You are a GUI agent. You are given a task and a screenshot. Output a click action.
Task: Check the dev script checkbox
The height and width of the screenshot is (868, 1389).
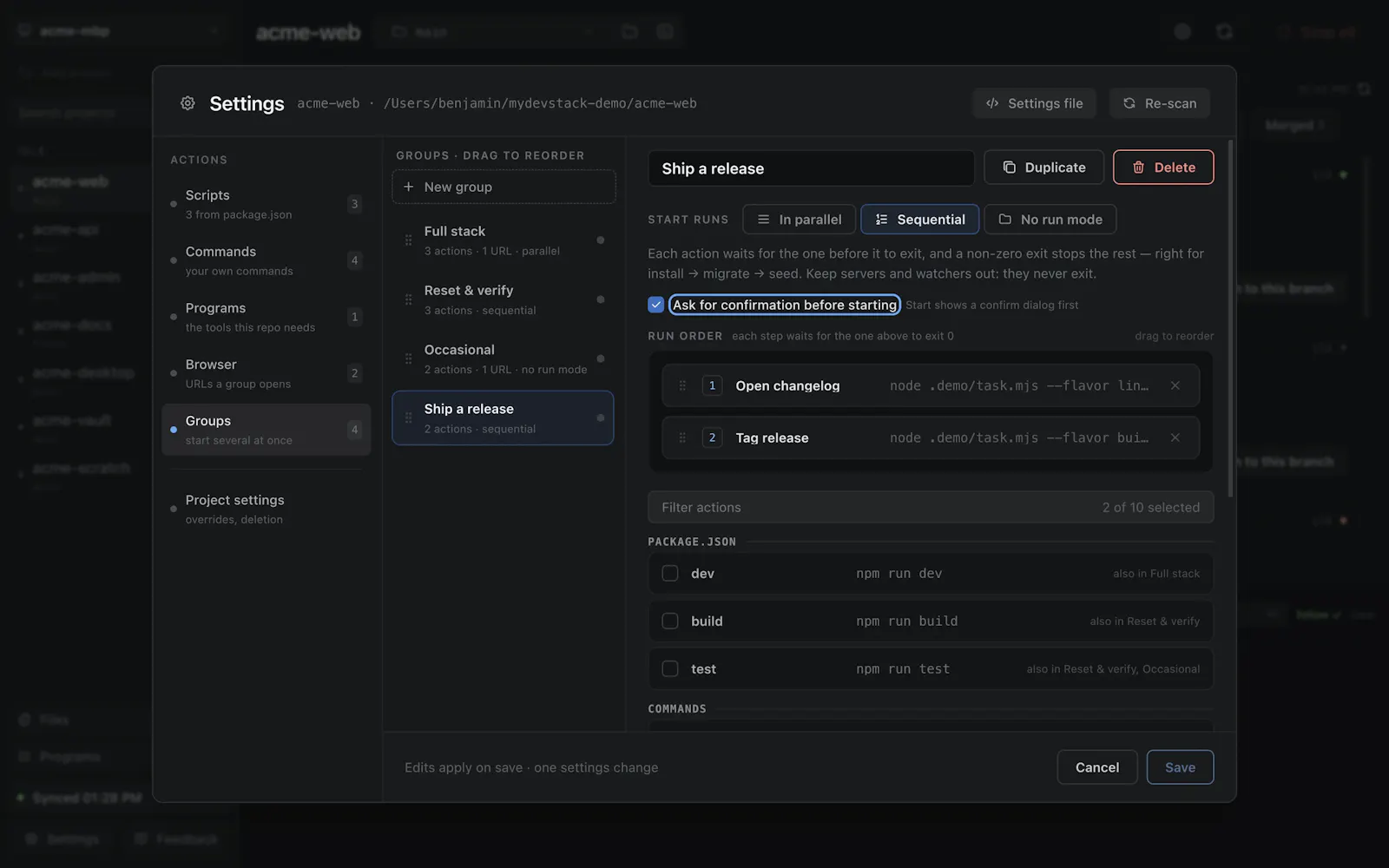tap(670, 574)
